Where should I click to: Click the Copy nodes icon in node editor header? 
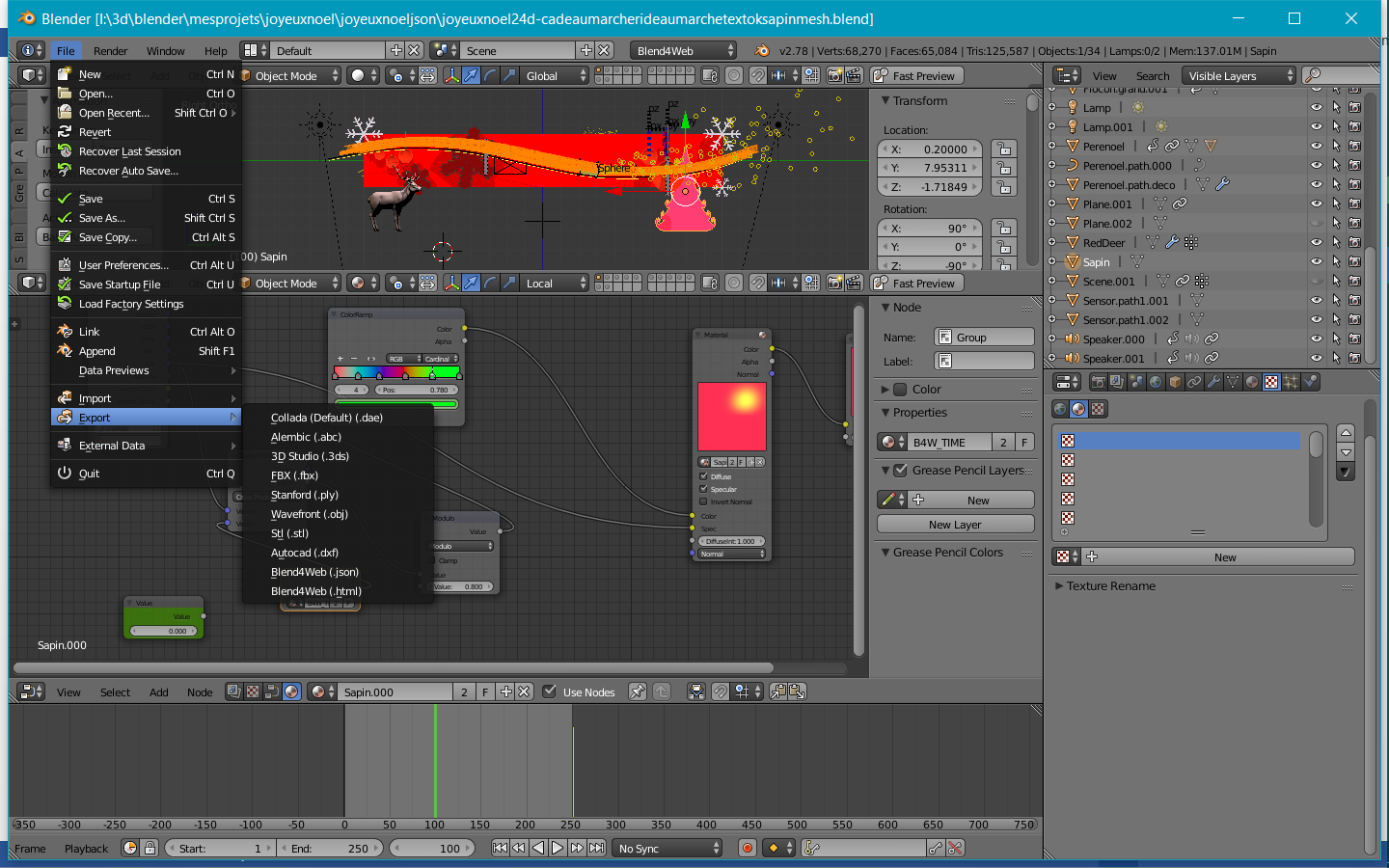tap(778, 692)
